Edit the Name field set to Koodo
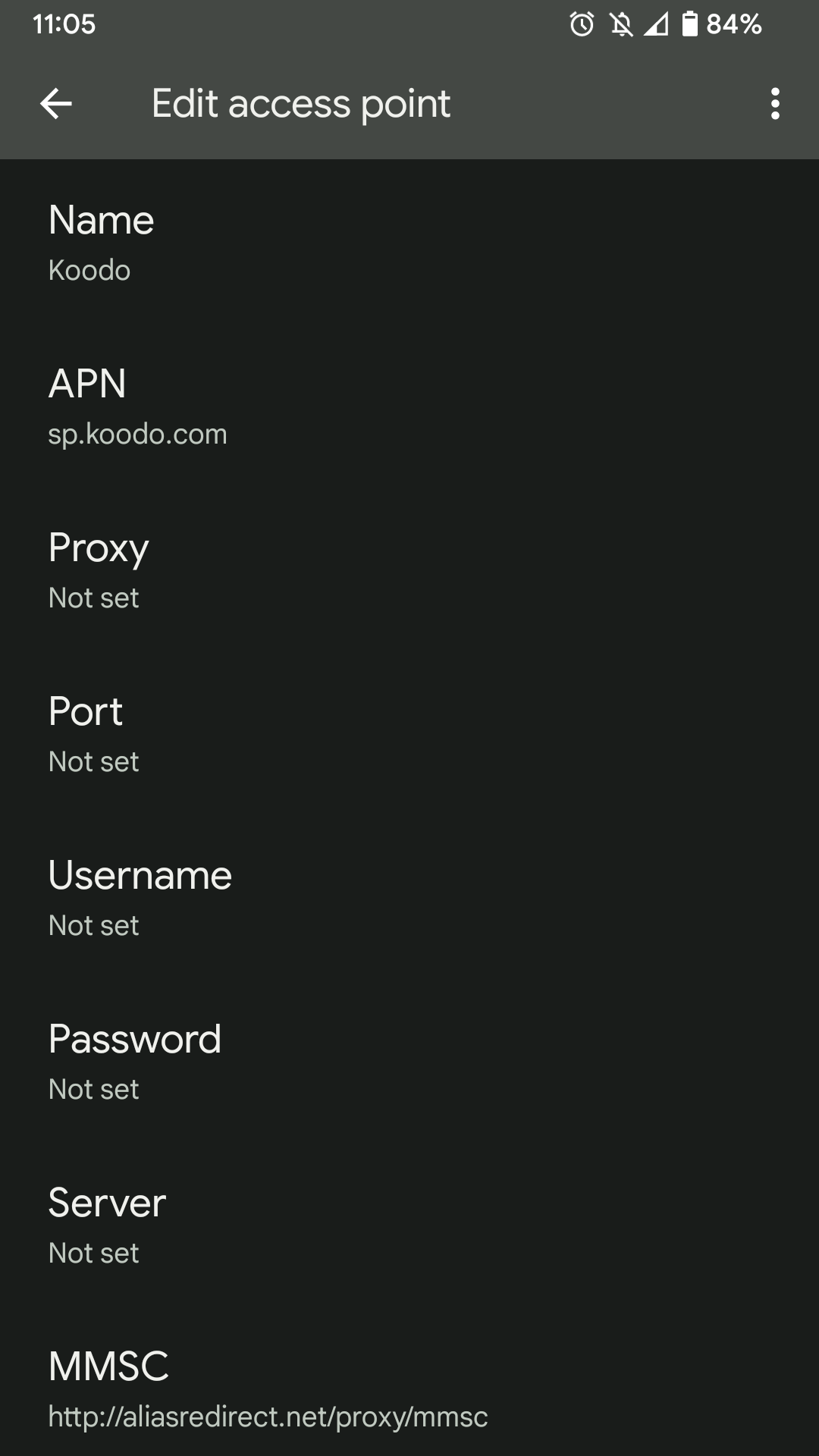 (x=409, y=242)
